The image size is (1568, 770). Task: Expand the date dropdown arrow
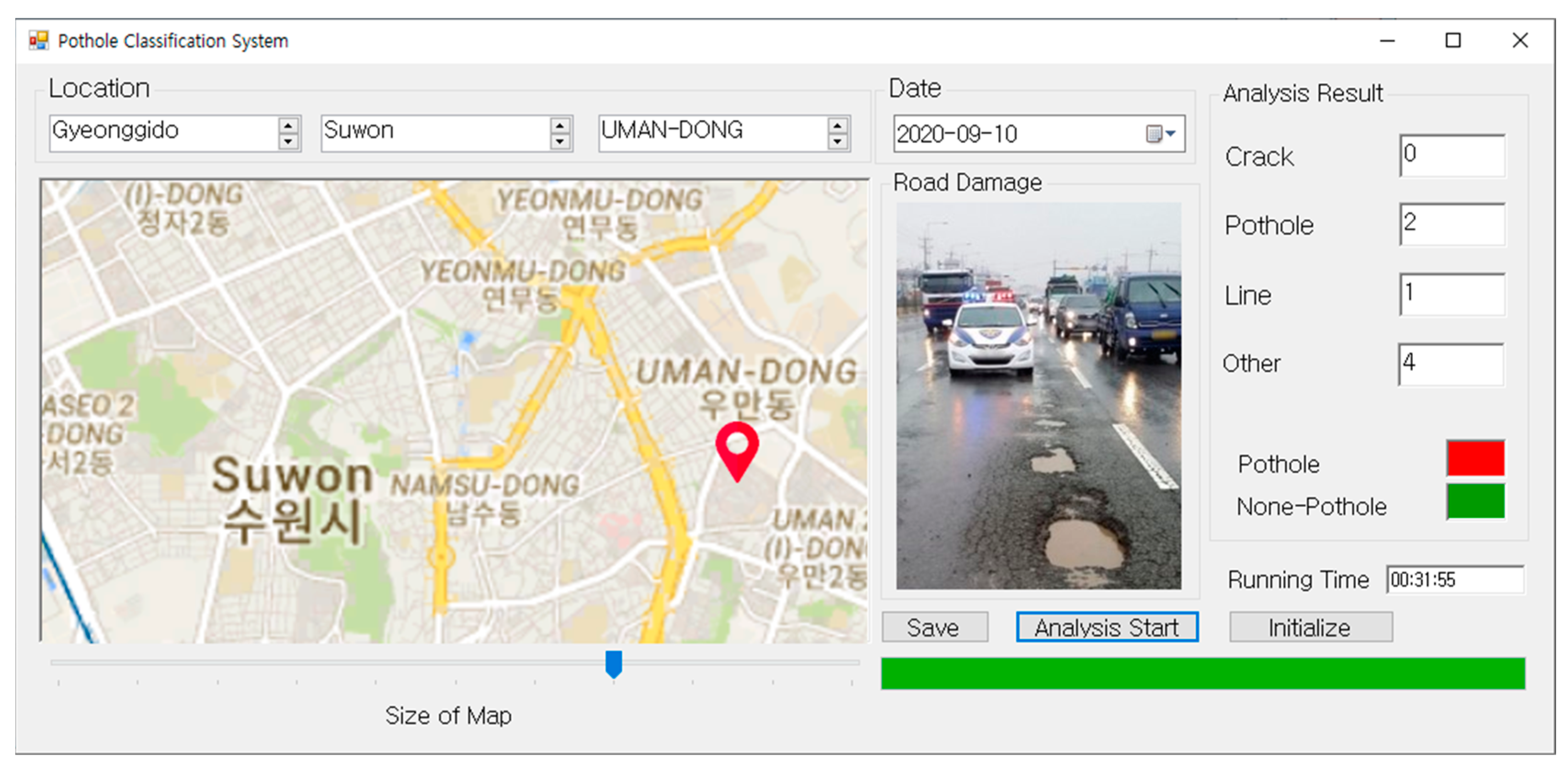[1171, 133]
